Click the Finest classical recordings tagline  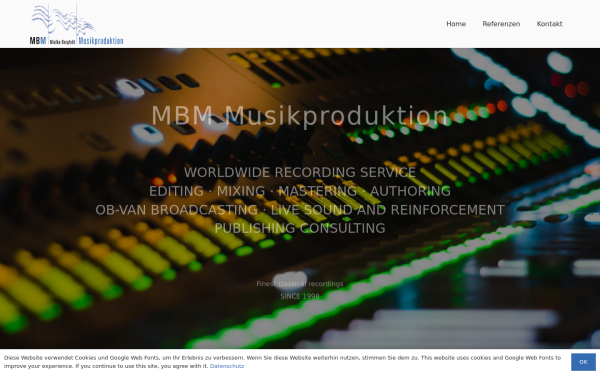pos(300,284)
